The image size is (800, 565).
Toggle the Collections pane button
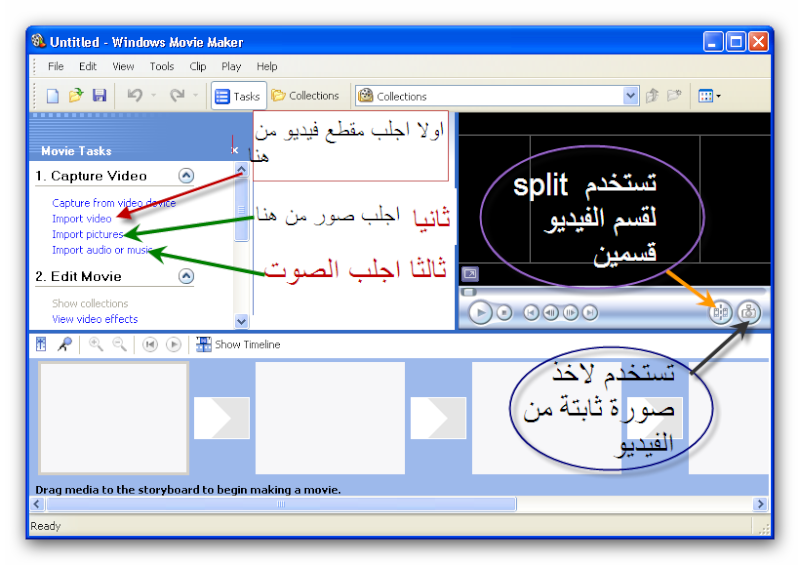click(x=305, y=96)
